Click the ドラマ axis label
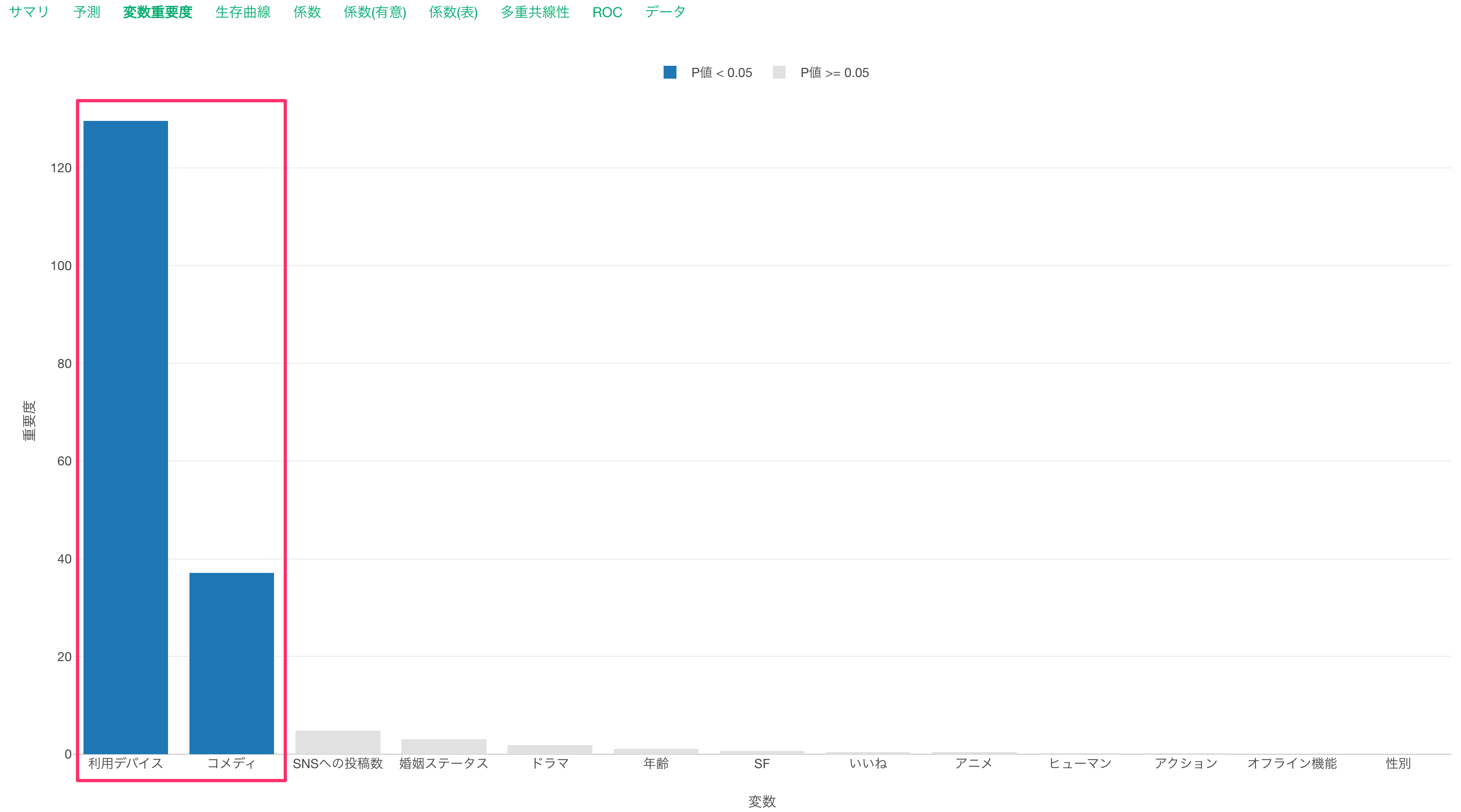1461x812 pixels. coord(550,763)
